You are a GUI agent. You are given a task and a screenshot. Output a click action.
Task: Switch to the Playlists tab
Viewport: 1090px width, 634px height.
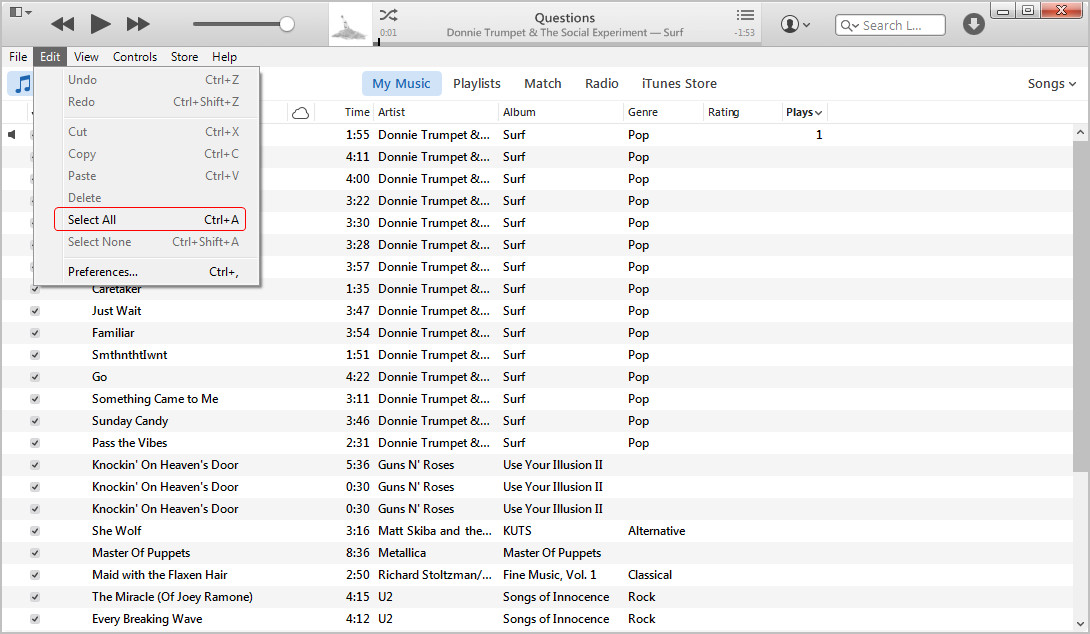tap(477, 83)
